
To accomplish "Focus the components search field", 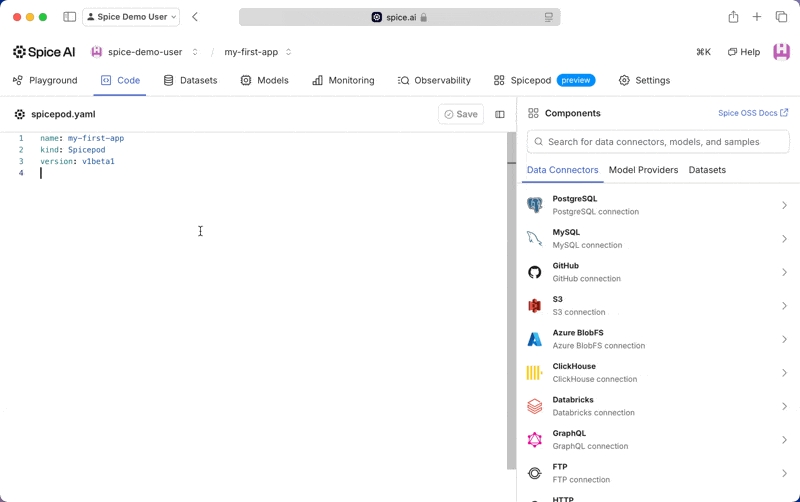I will [658, 142].
